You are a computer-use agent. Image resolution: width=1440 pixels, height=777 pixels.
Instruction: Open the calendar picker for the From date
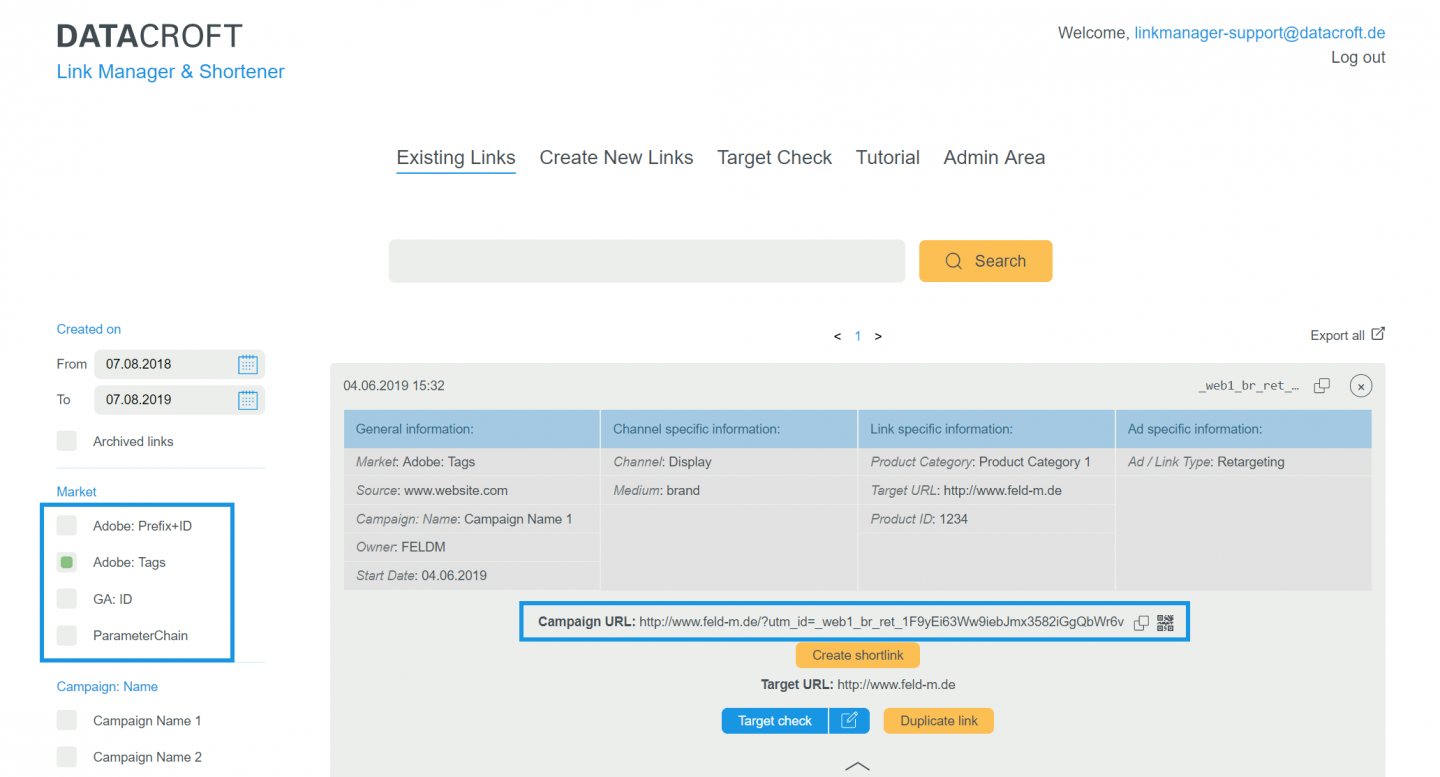(247, 364)
